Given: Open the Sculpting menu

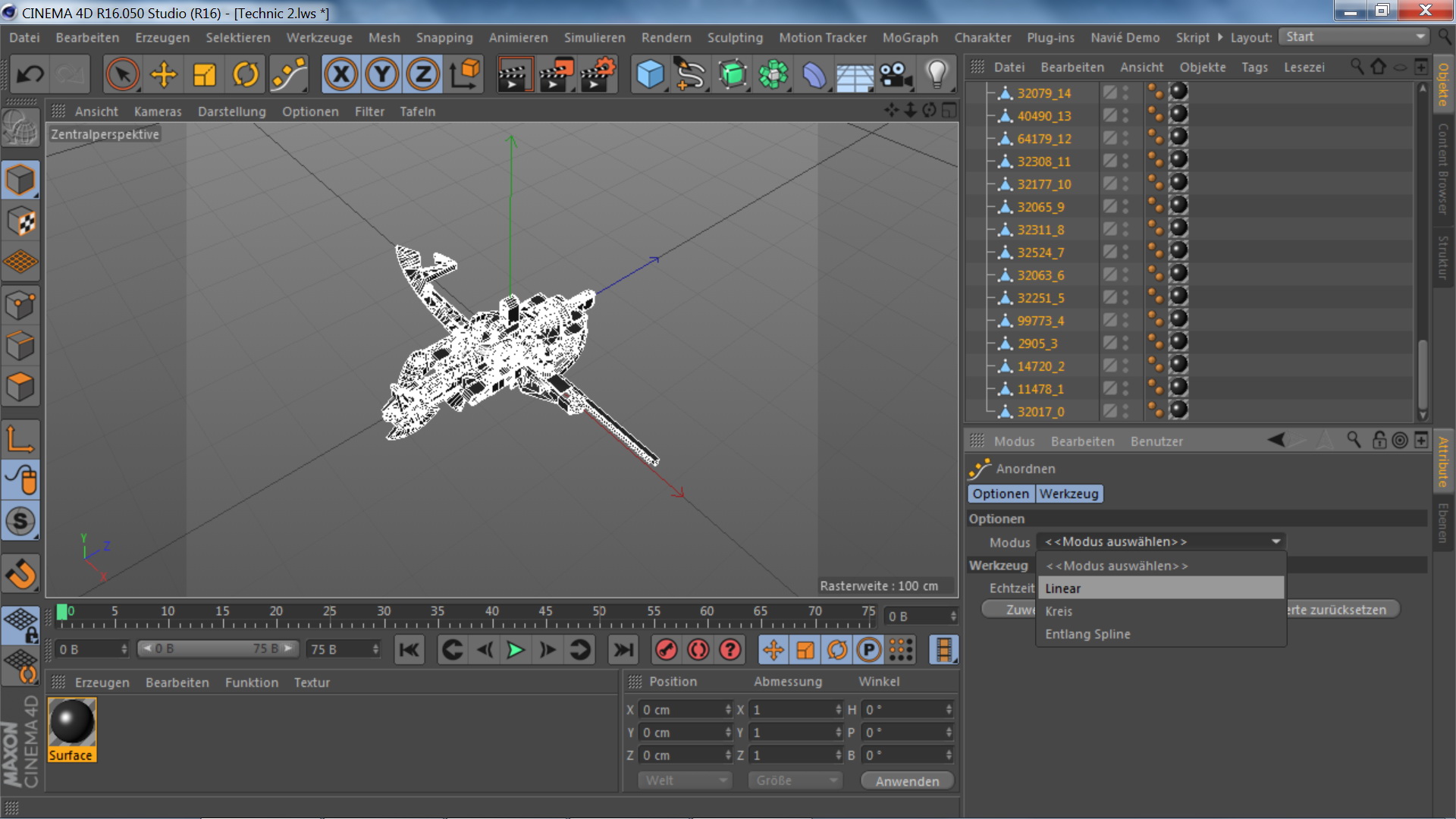Looking at the screenshot, I should [735, 37].
